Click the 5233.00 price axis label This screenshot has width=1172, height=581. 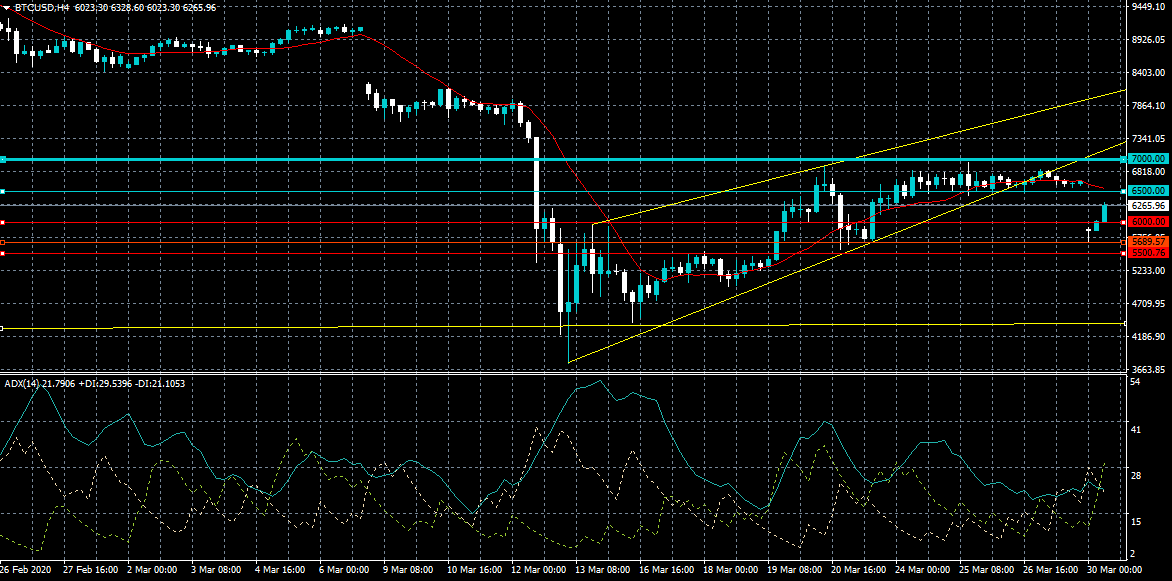[1149, 271]
